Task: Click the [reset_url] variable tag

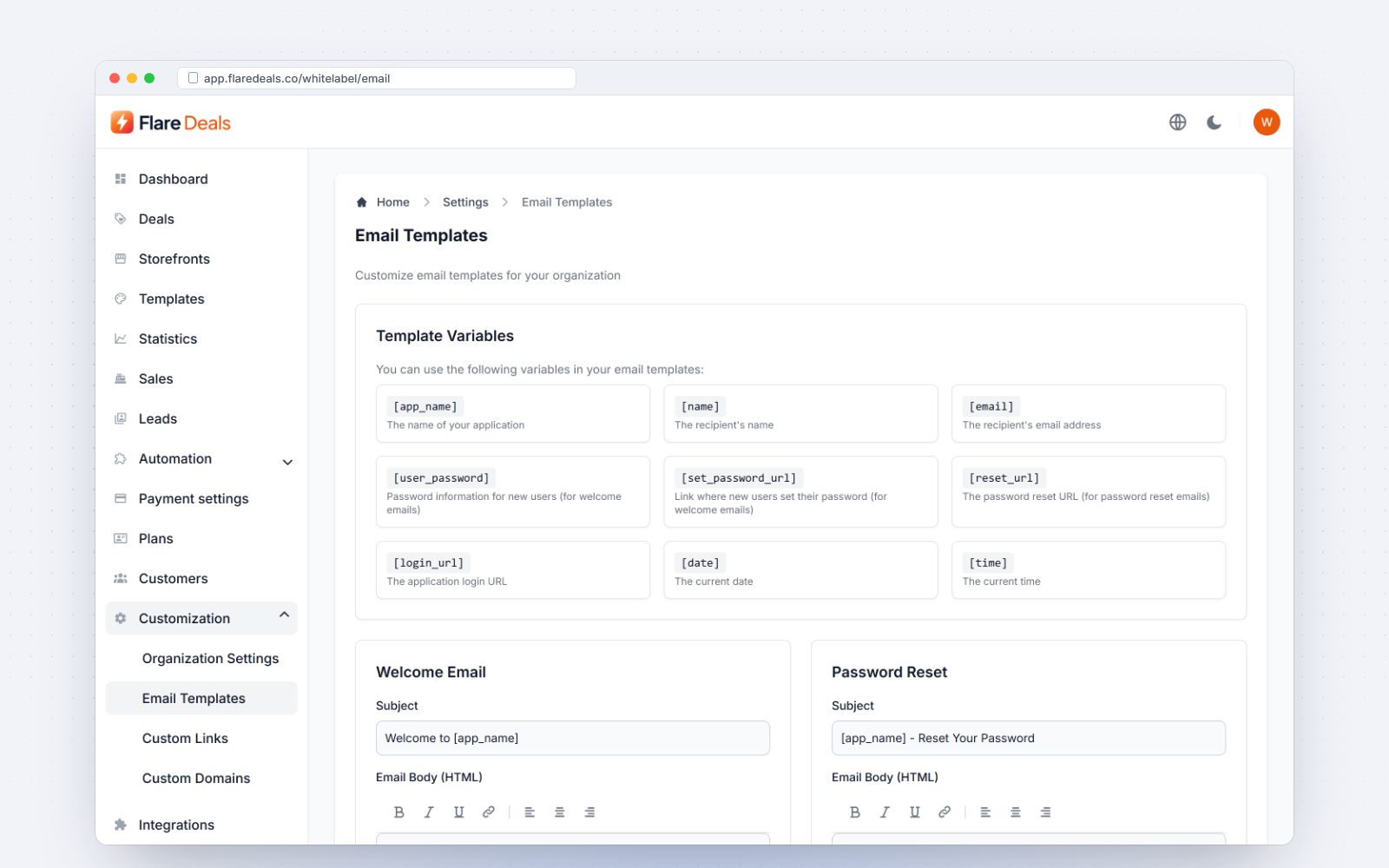Action: click(x=1004, y=477)
